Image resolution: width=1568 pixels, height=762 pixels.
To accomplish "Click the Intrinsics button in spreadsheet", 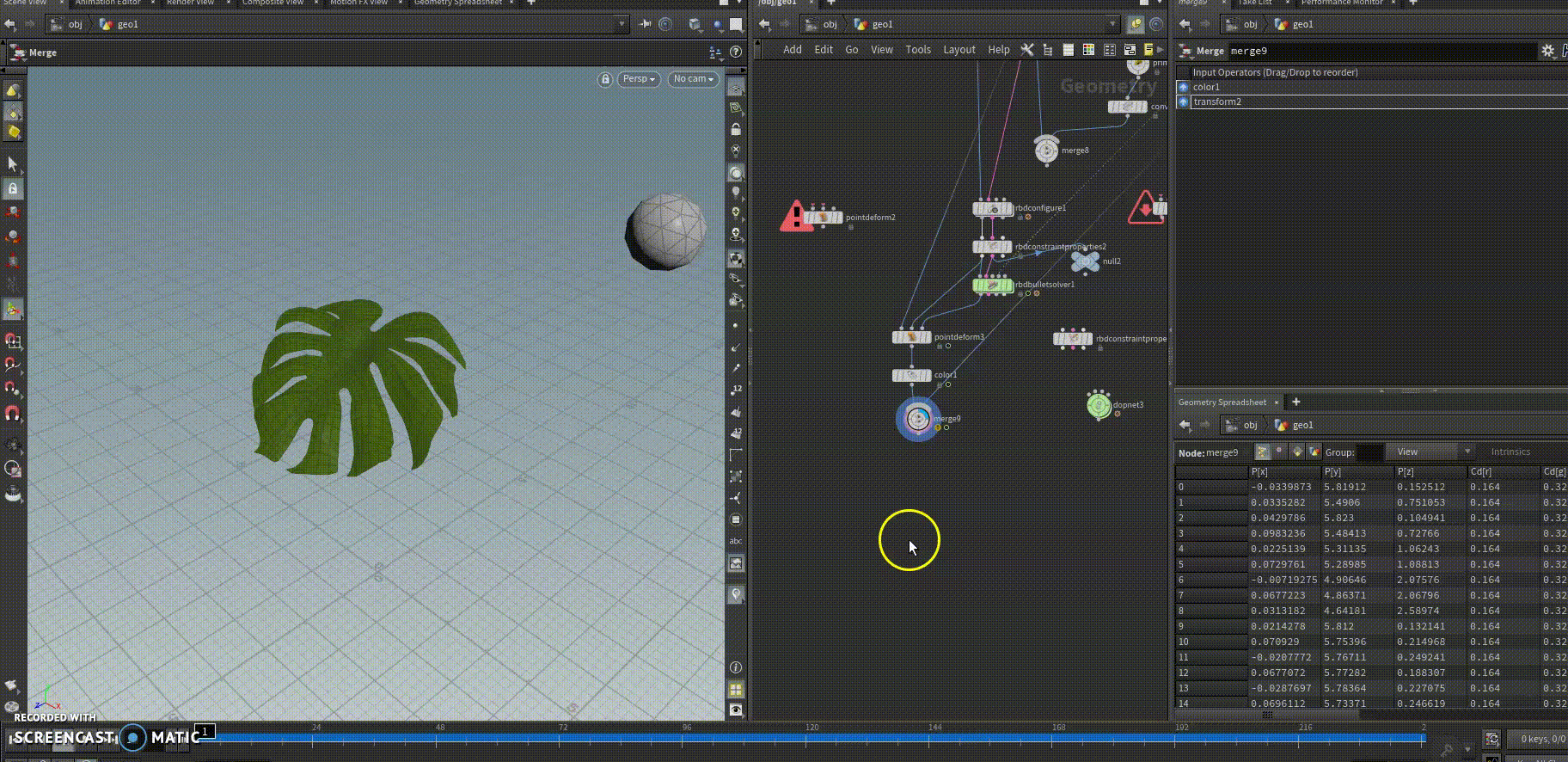I will click(1510, 452).
